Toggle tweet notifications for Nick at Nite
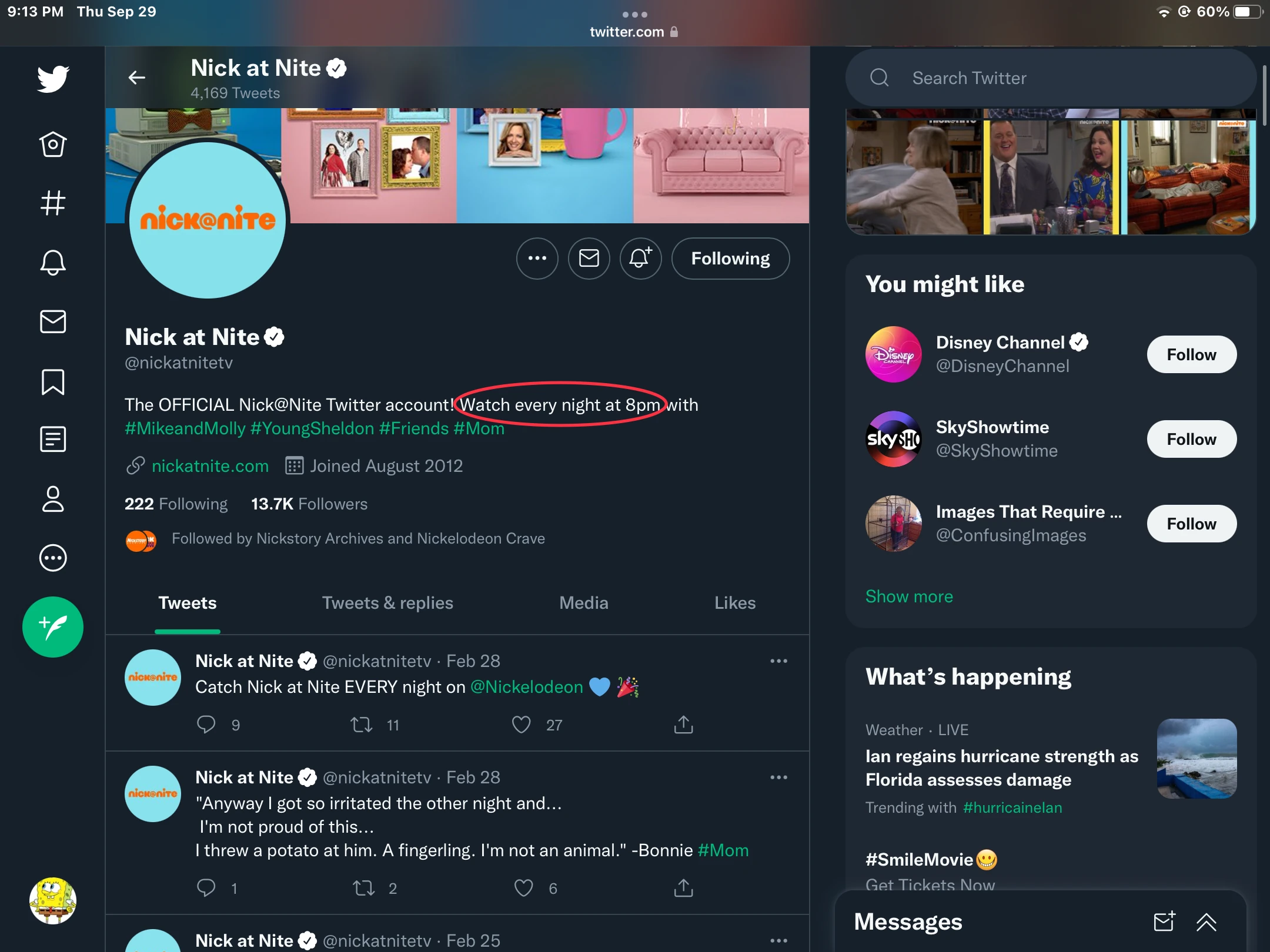 click(640, 259)
